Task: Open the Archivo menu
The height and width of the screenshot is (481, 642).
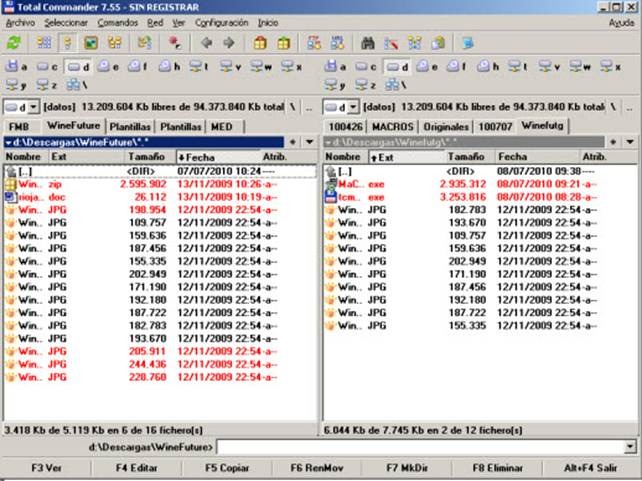Action: (20, 23)
